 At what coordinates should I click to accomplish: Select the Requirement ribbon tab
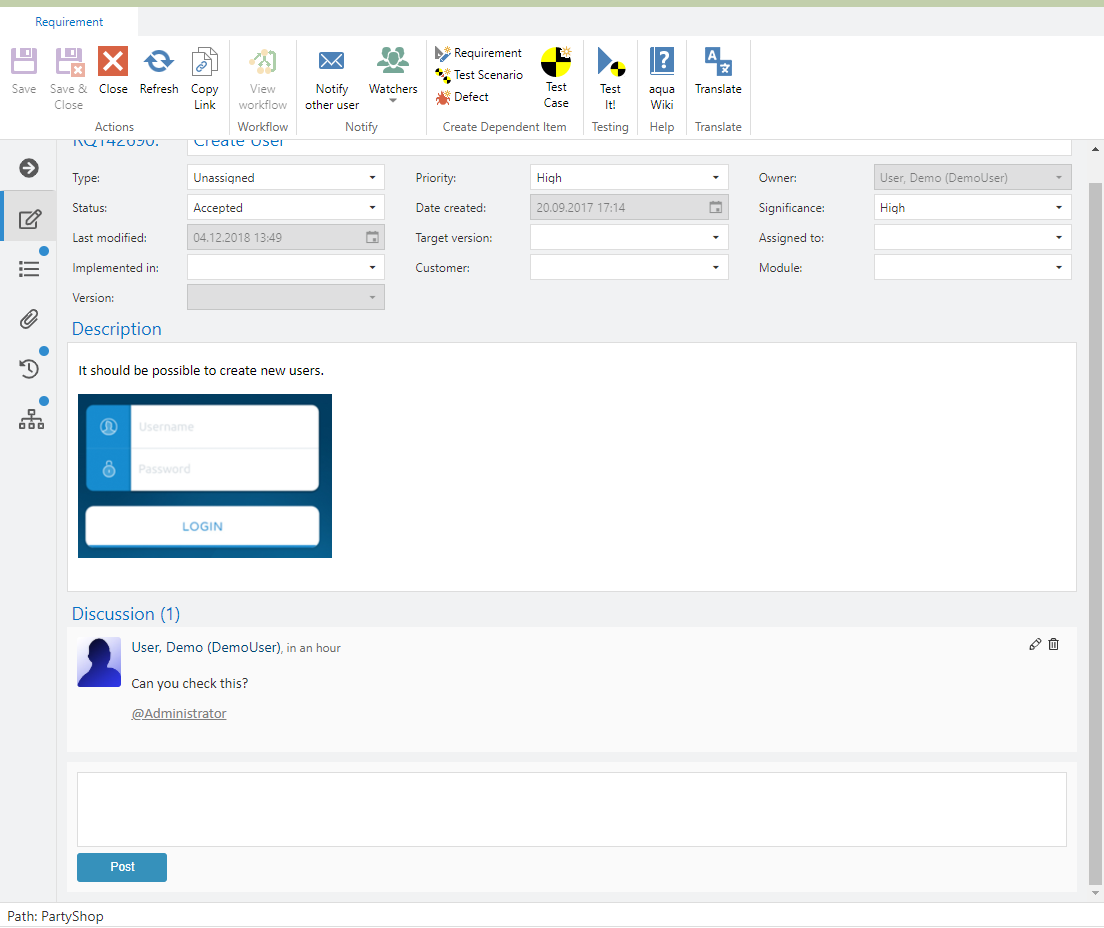tap(69, 22)
